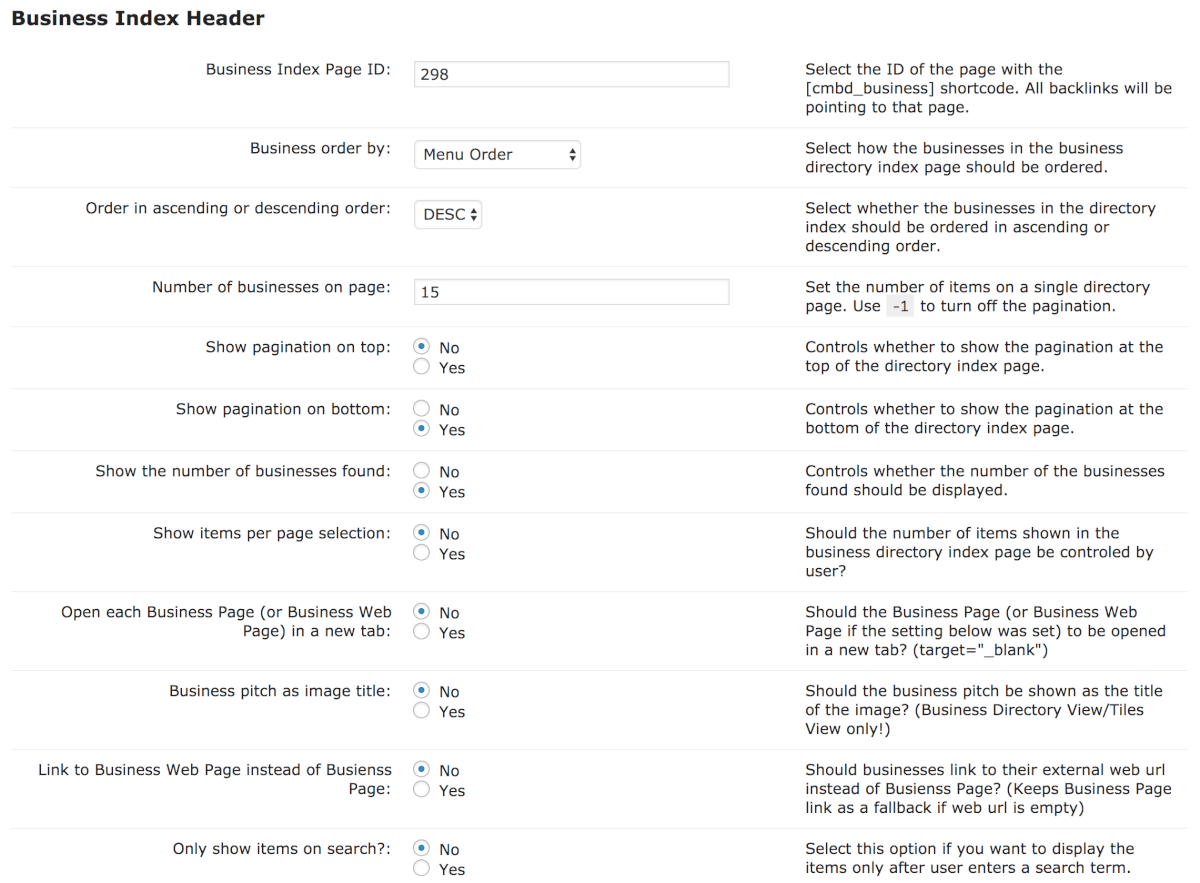The image size is (1200, 883).
Task: Click selected No for Only show items on search
Action: coord(422,849)
